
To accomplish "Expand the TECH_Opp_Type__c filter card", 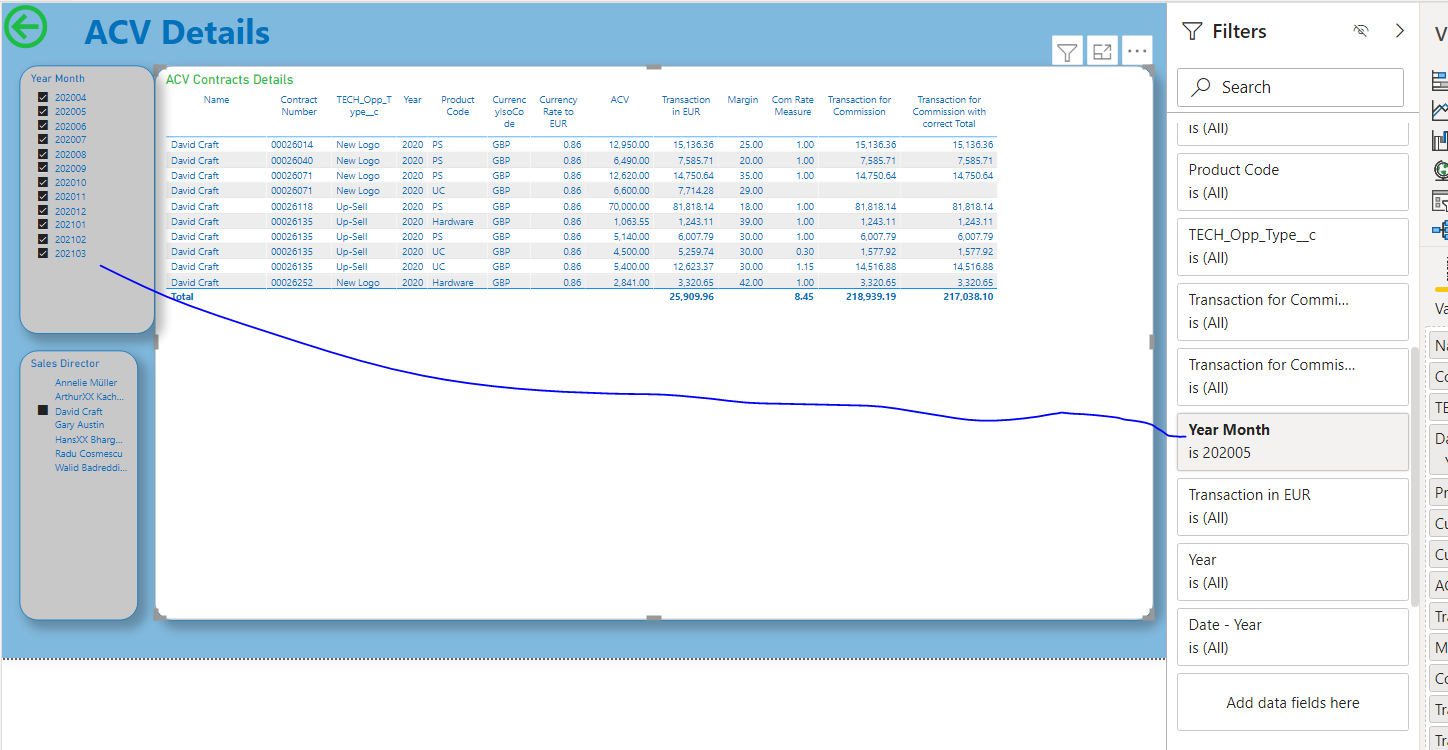I will tap(1292, 246).
